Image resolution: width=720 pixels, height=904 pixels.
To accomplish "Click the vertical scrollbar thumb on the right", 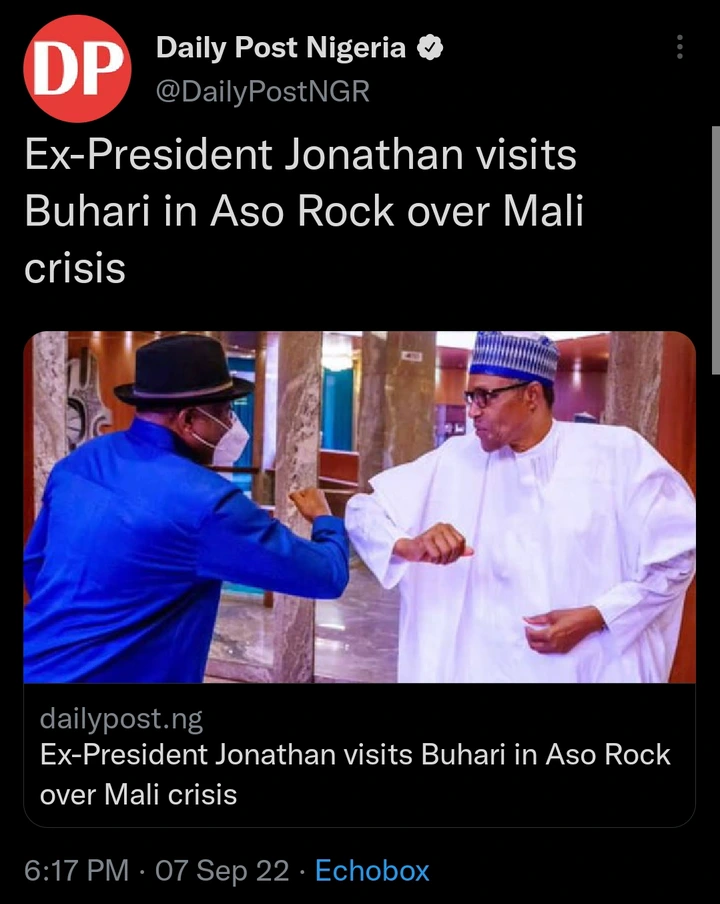I will pos(716,251).
